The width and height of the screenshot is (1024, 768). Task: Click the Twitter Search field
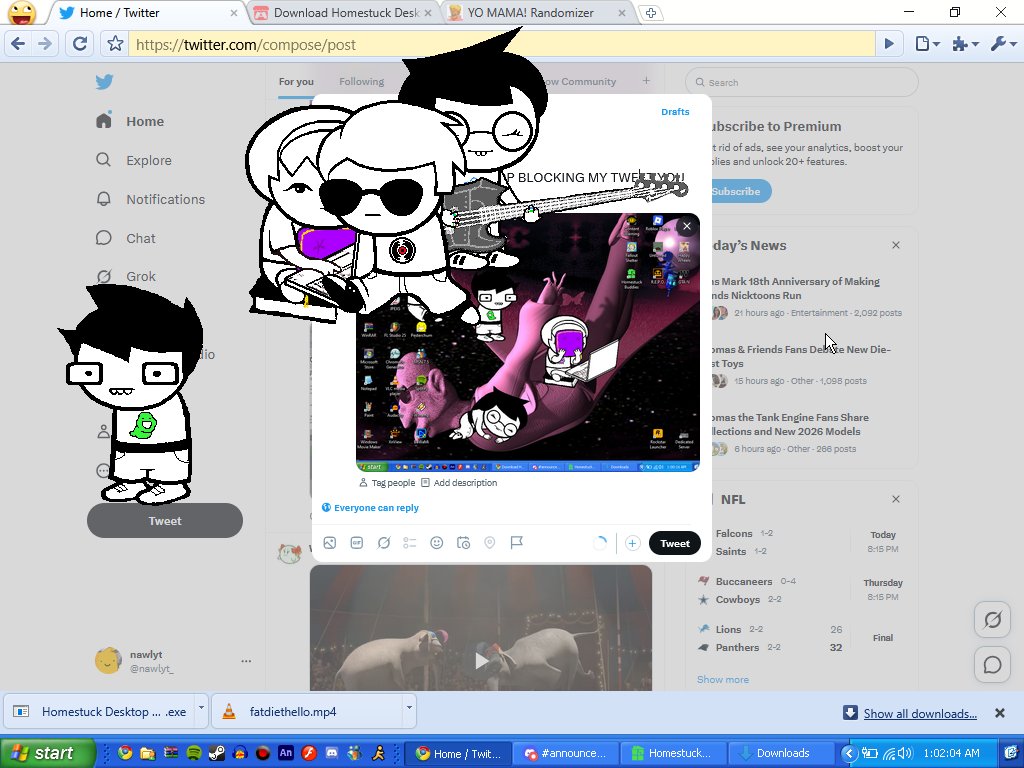801,82
